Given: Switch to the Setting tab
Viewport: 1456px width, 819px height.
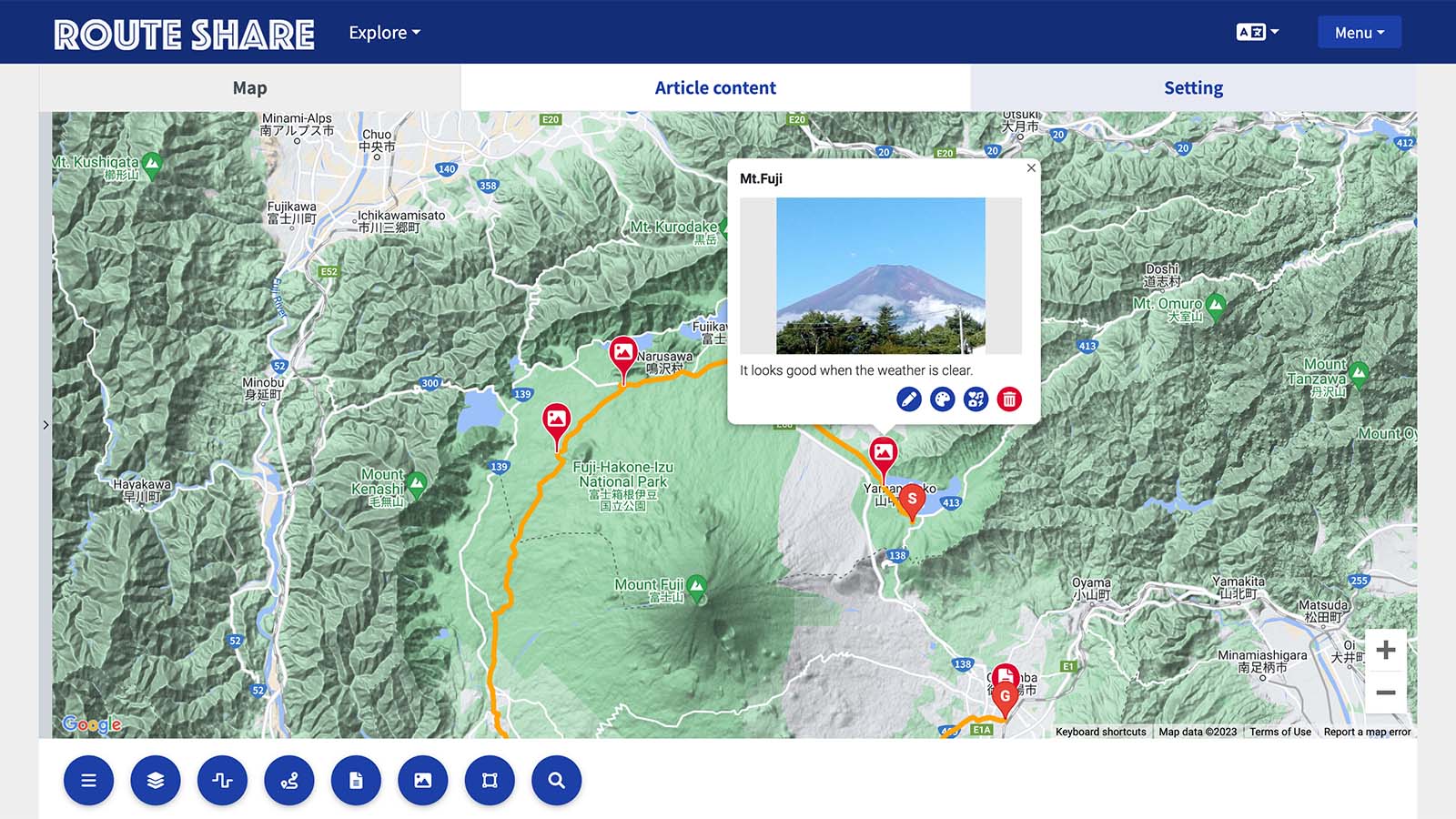Looking at the screenshot, I should click(1193, 88).
